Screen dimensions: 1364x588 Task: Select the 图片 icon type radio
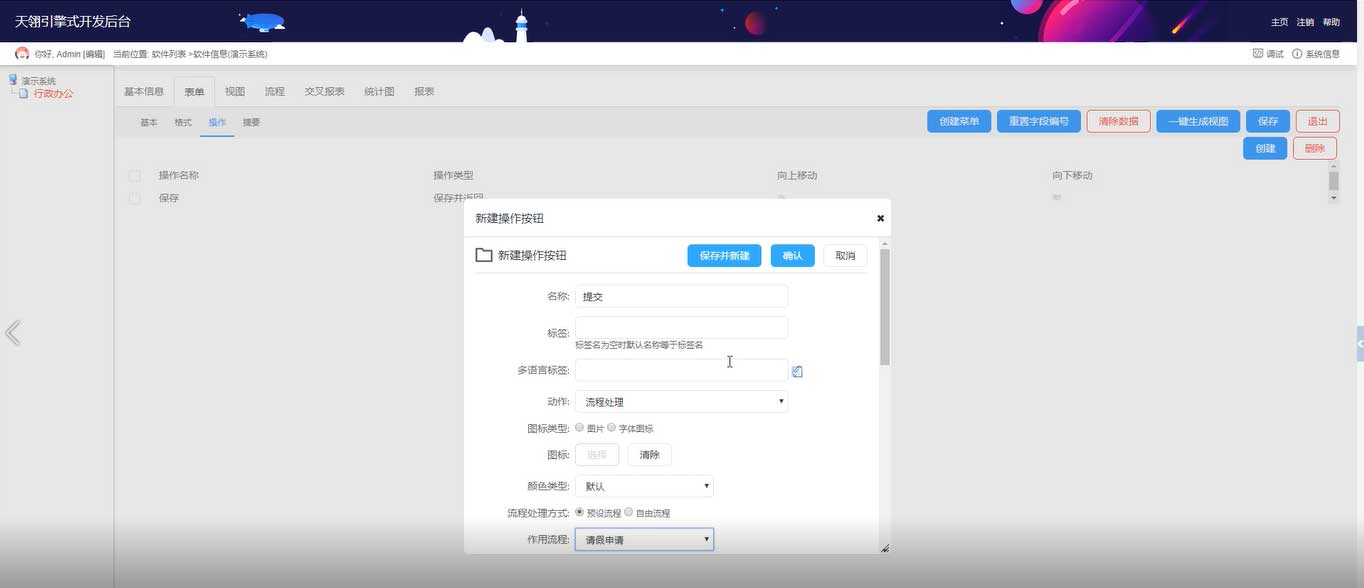click(580, 428)
